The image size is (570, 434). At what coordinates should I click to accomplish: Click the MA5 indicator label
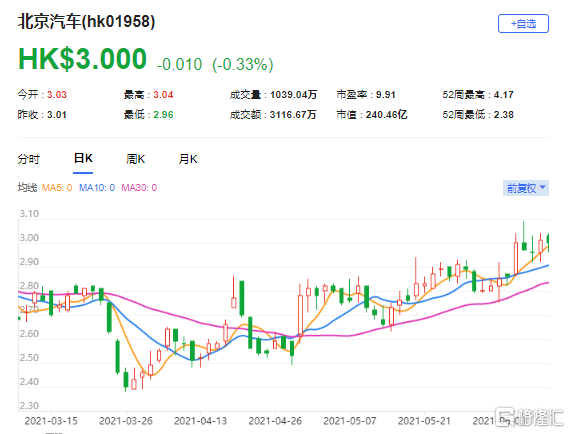[x=57, y=188]
